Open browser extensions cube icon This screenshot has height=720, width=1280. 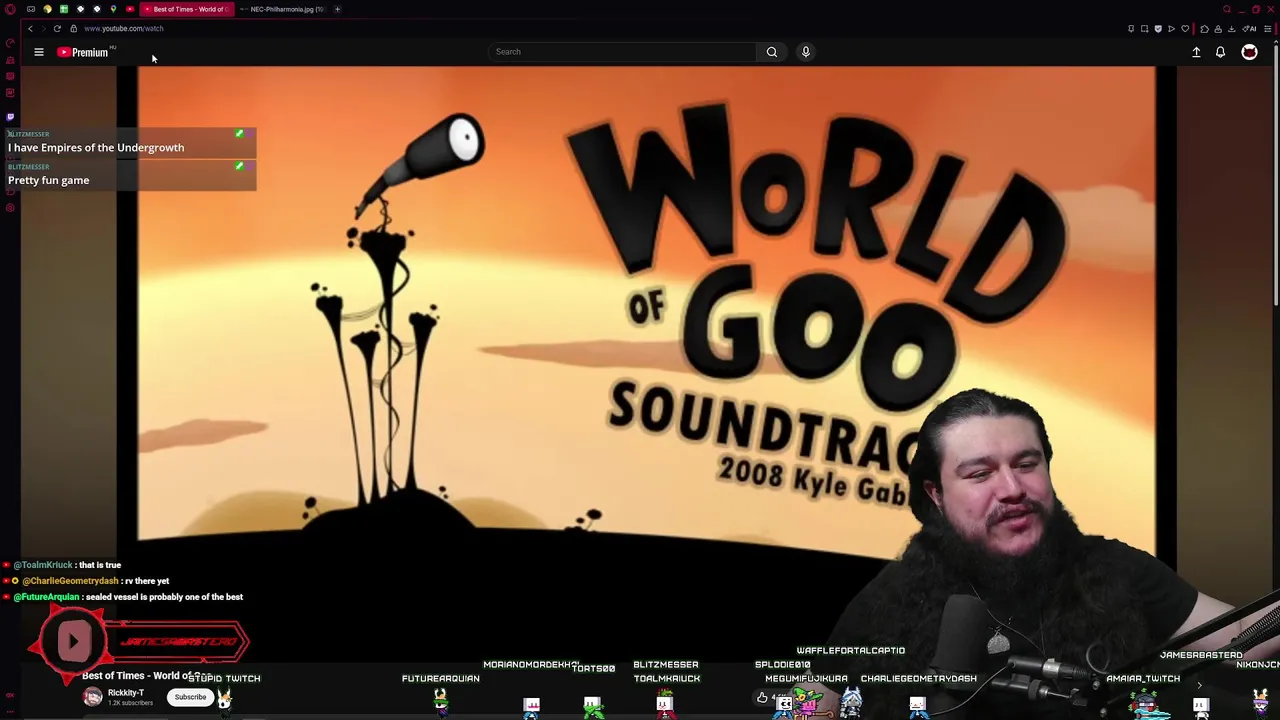pos(1204,29)
